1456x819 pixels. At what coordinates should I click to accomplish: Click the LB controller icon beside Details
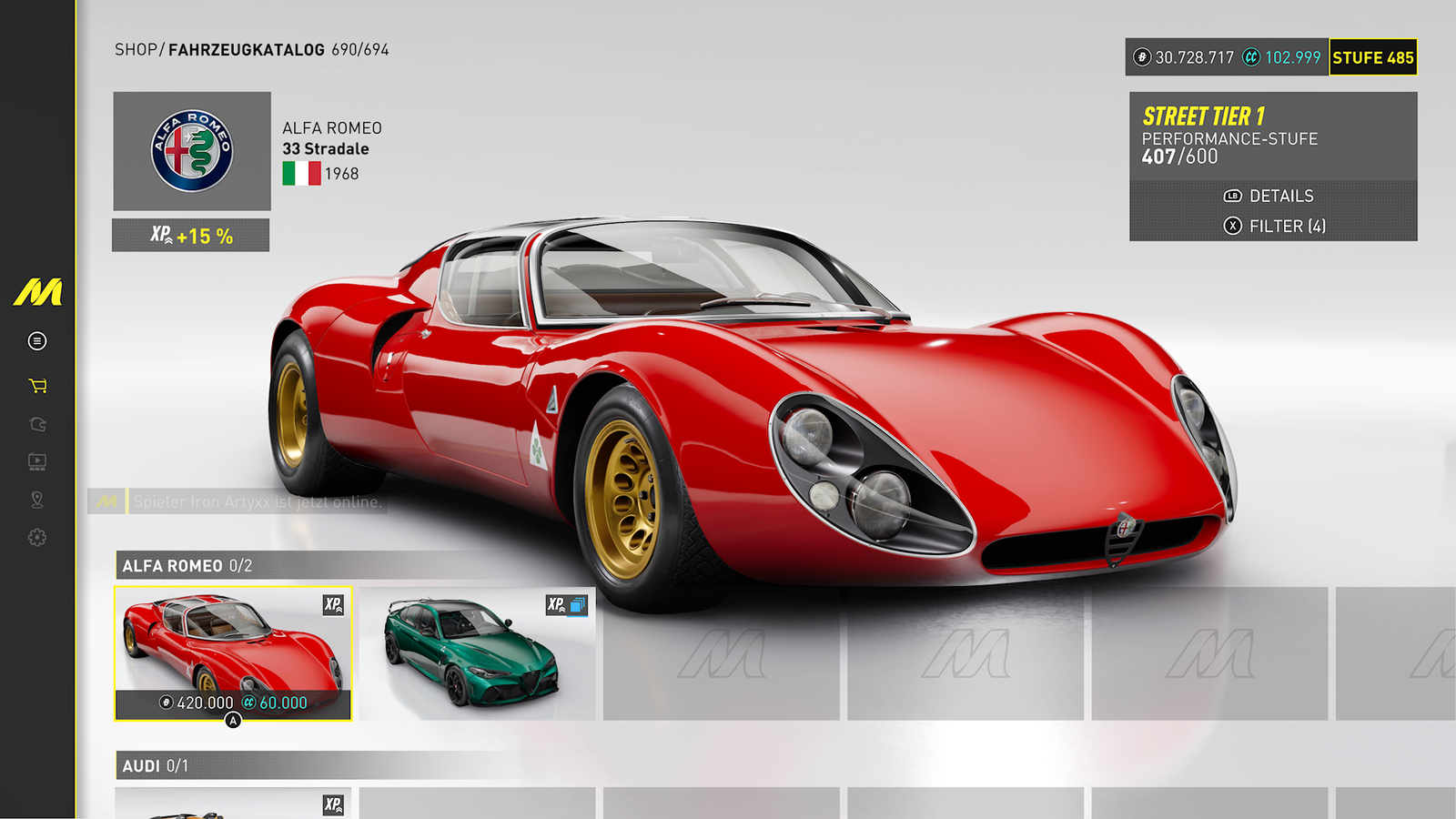click(x=1232, y=196)
